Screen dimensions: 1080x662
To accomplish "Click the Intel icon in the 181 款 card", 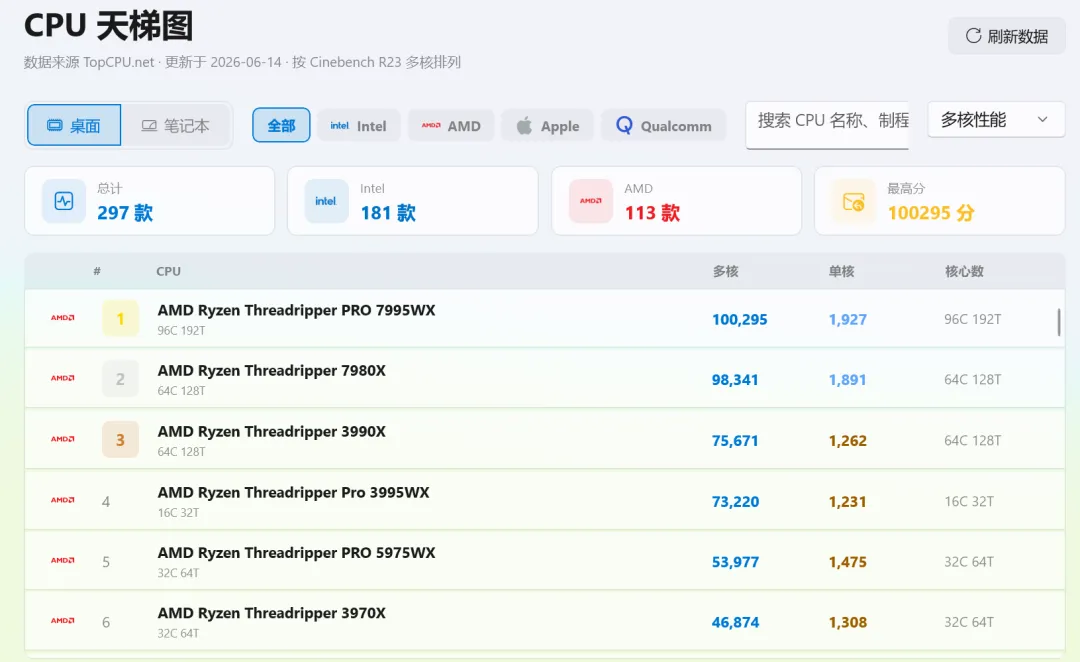I will [326, 201].
